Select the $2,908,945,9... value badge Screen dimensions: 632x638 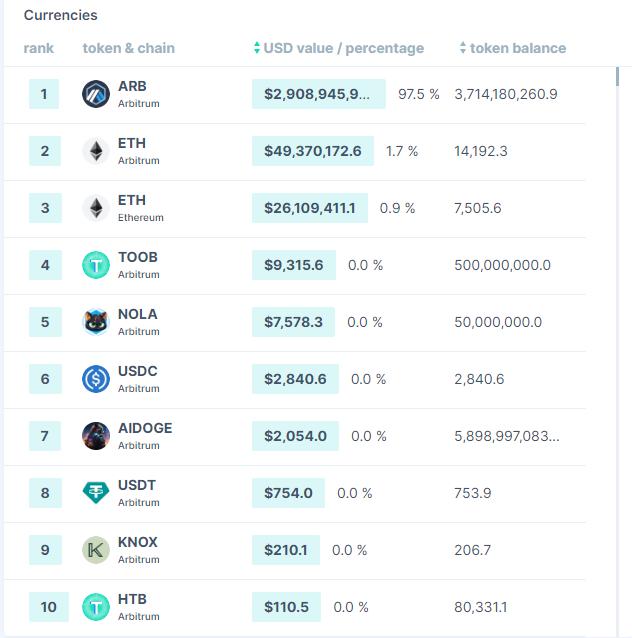(x=319, y=94)
